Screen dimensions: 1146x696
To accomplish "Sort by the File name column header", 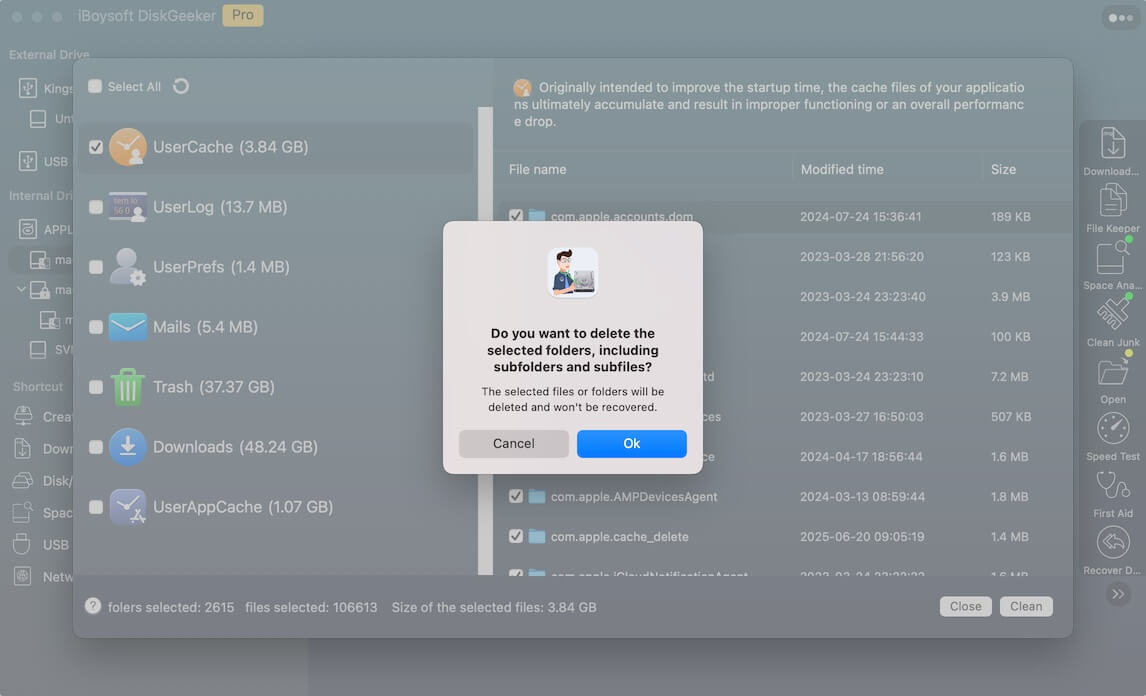I will tap(537, 170).
